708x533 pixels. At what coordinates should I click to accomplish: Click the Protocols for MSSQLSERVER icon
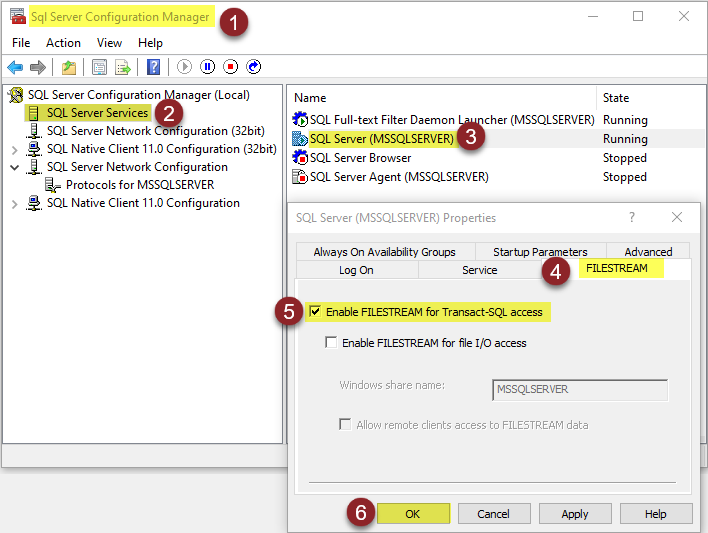pos(53,185)
